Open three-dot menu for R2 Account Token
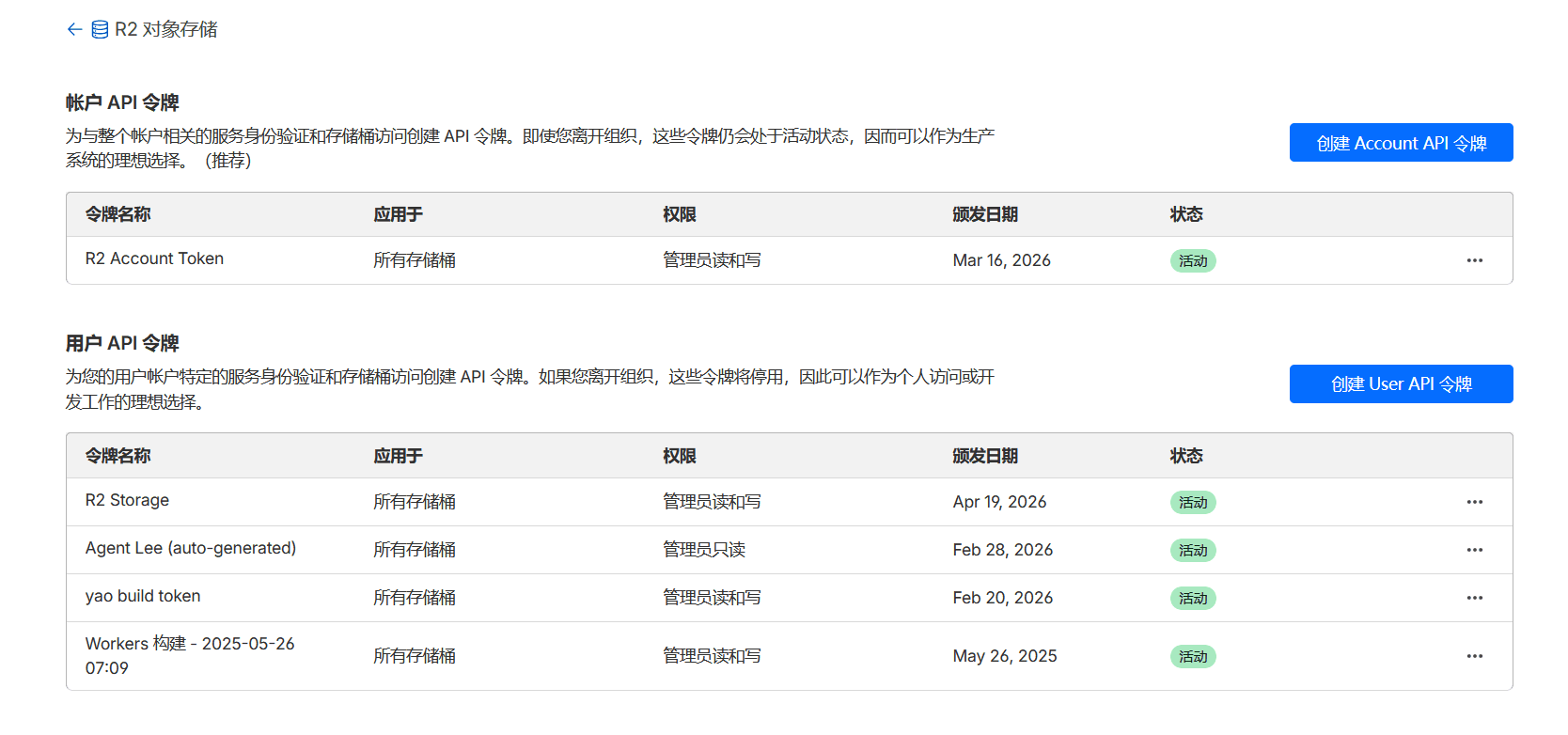Viewport: 1568px width, 735px height. (x=1474, y=260)
